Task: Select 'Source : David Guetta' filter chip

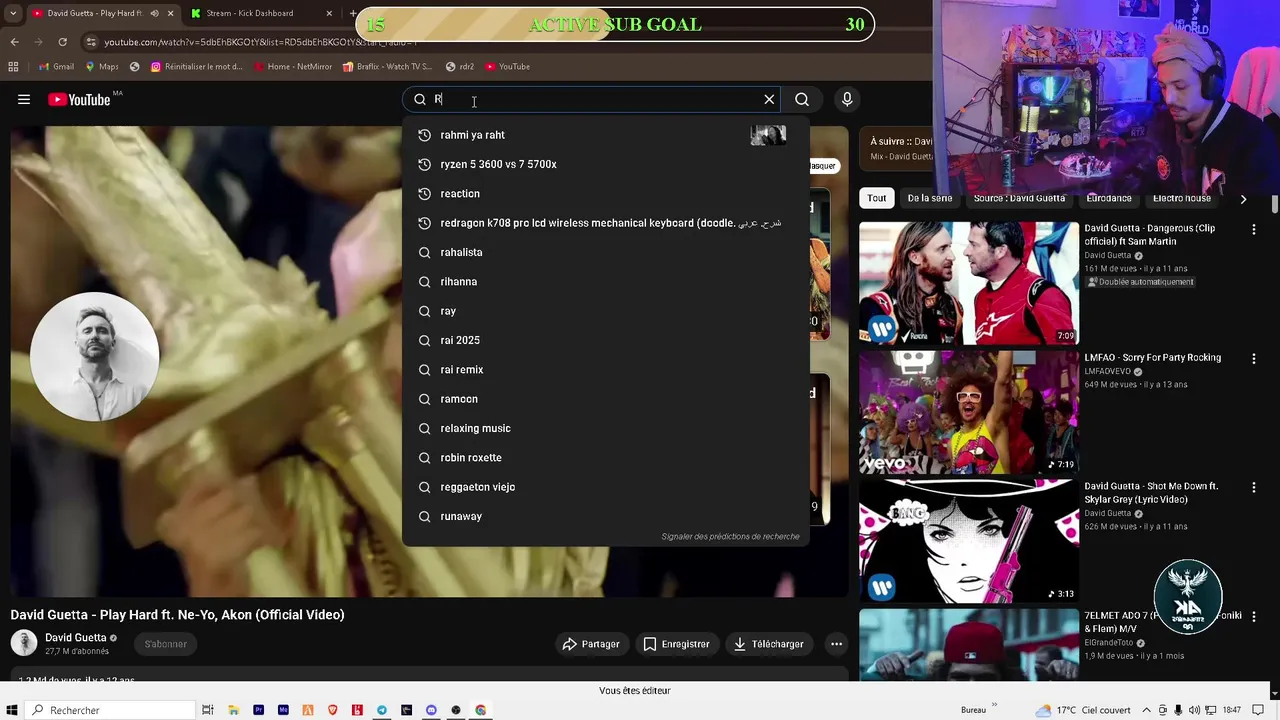Action: pos(1019,198)
